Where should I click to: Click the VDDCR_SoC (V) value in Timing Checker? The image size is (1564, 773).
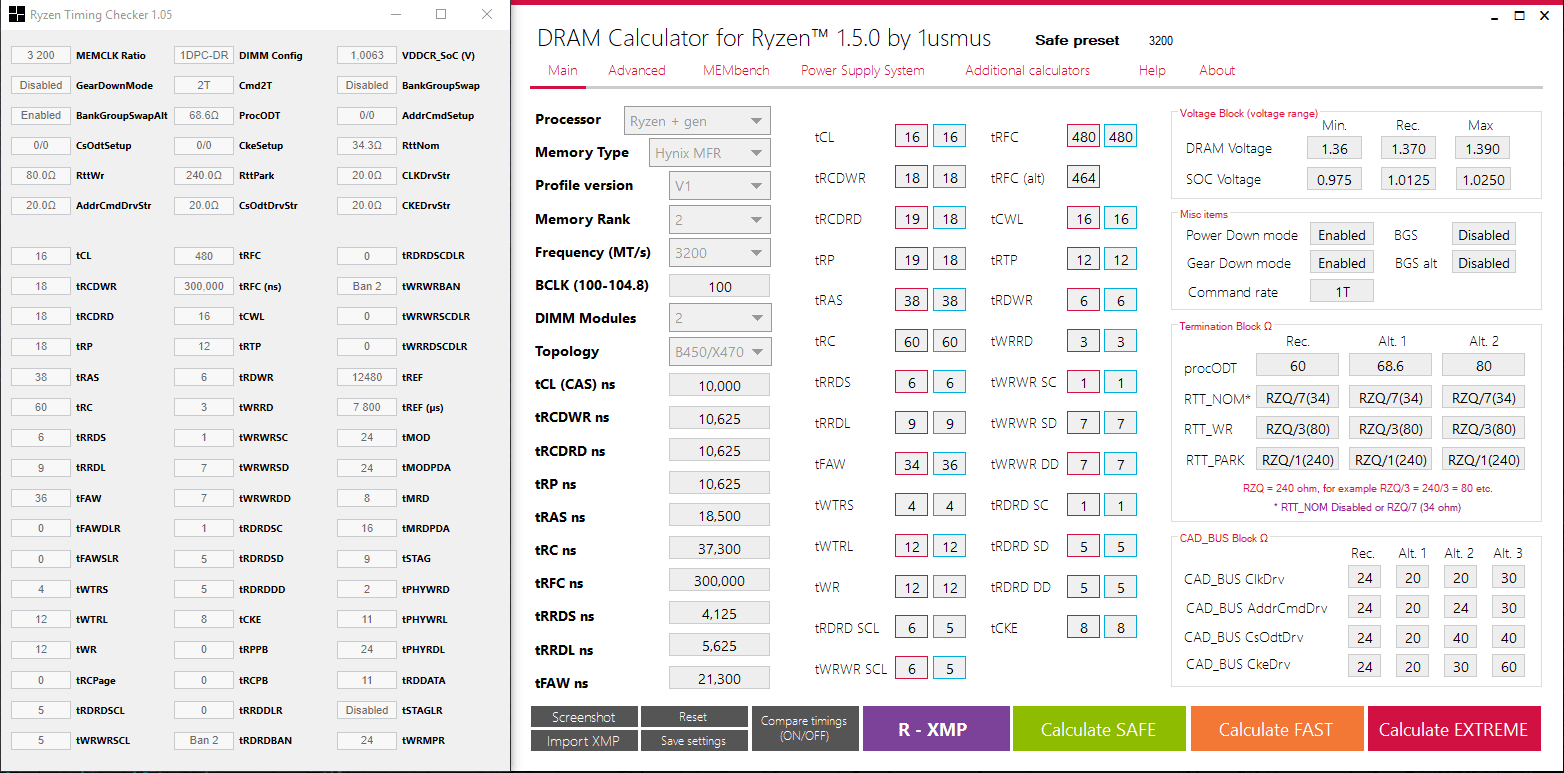click(x=367, y=55)
